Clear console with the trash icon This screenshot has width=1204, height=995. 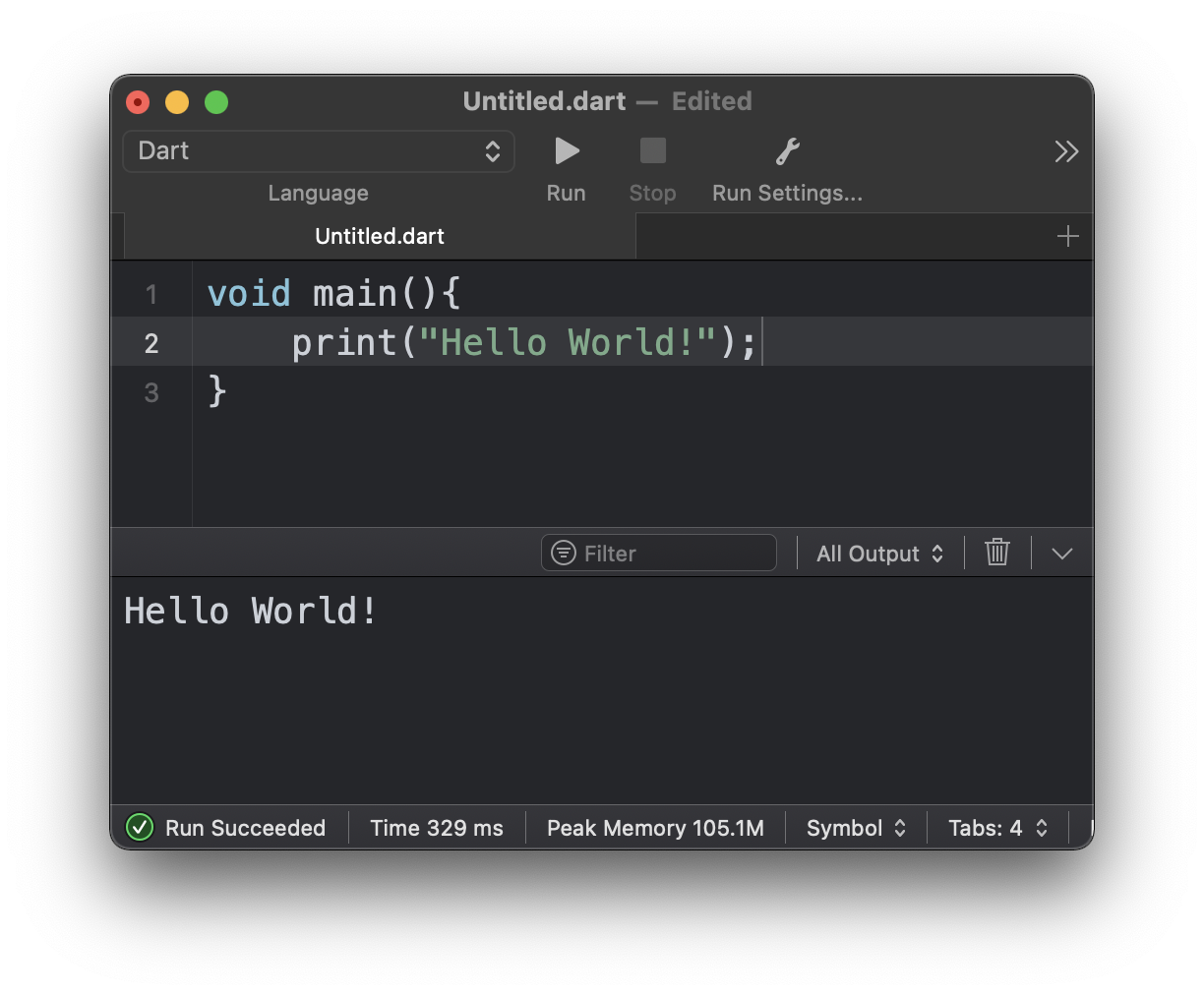point(997,553)
